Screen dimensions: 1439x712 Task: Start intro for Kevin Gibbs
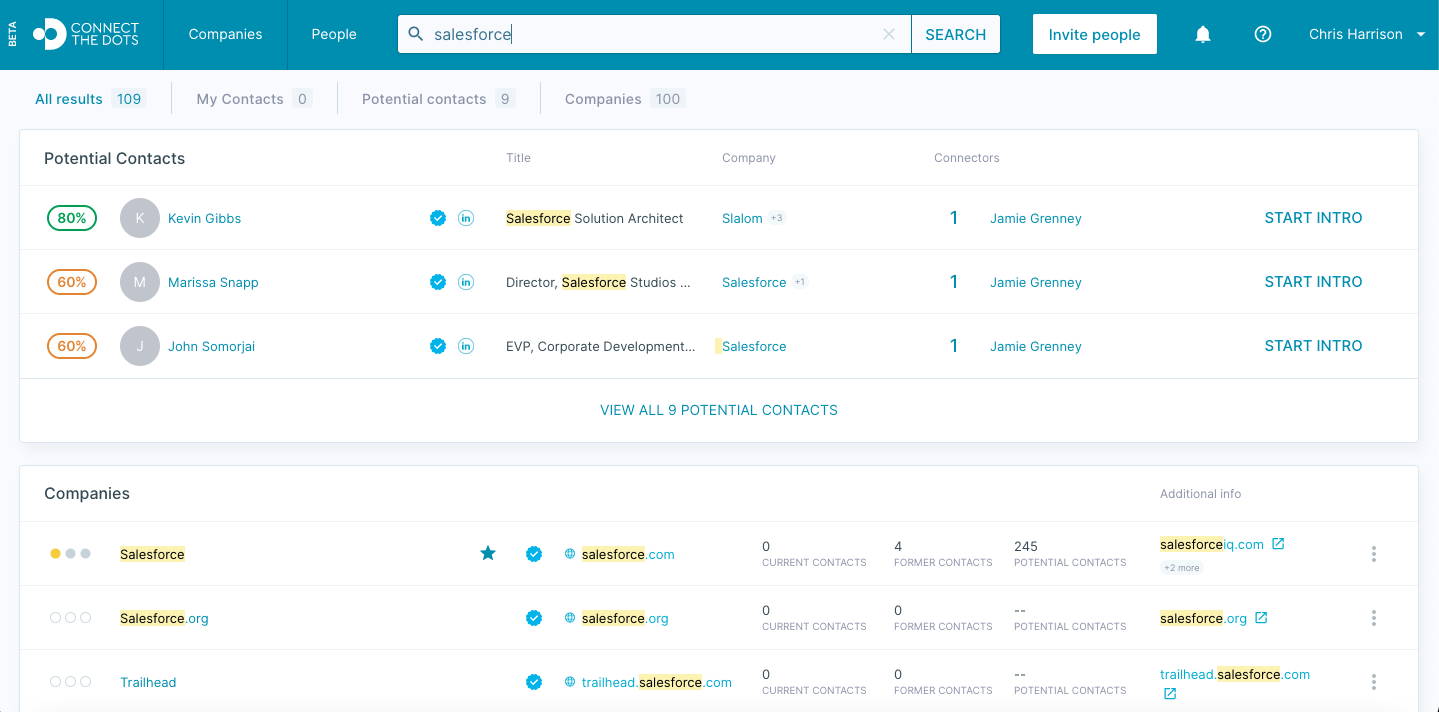click(x=1313, y=218)
